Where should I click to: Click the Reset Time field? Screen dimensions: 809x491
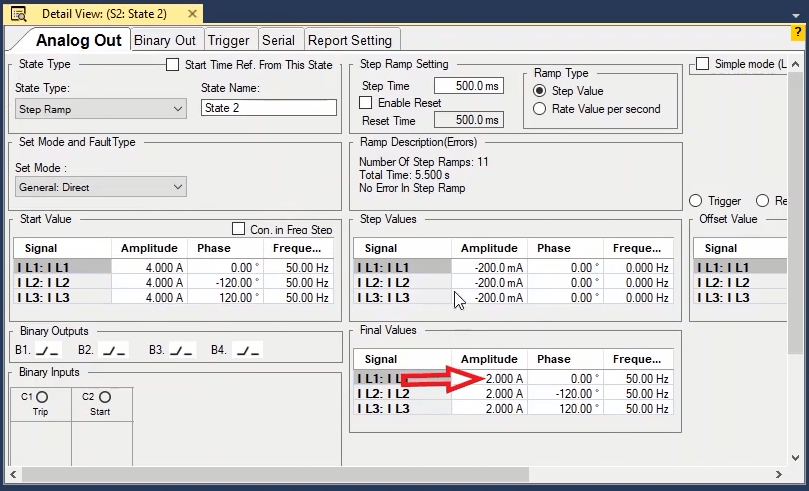coord(468,120)
